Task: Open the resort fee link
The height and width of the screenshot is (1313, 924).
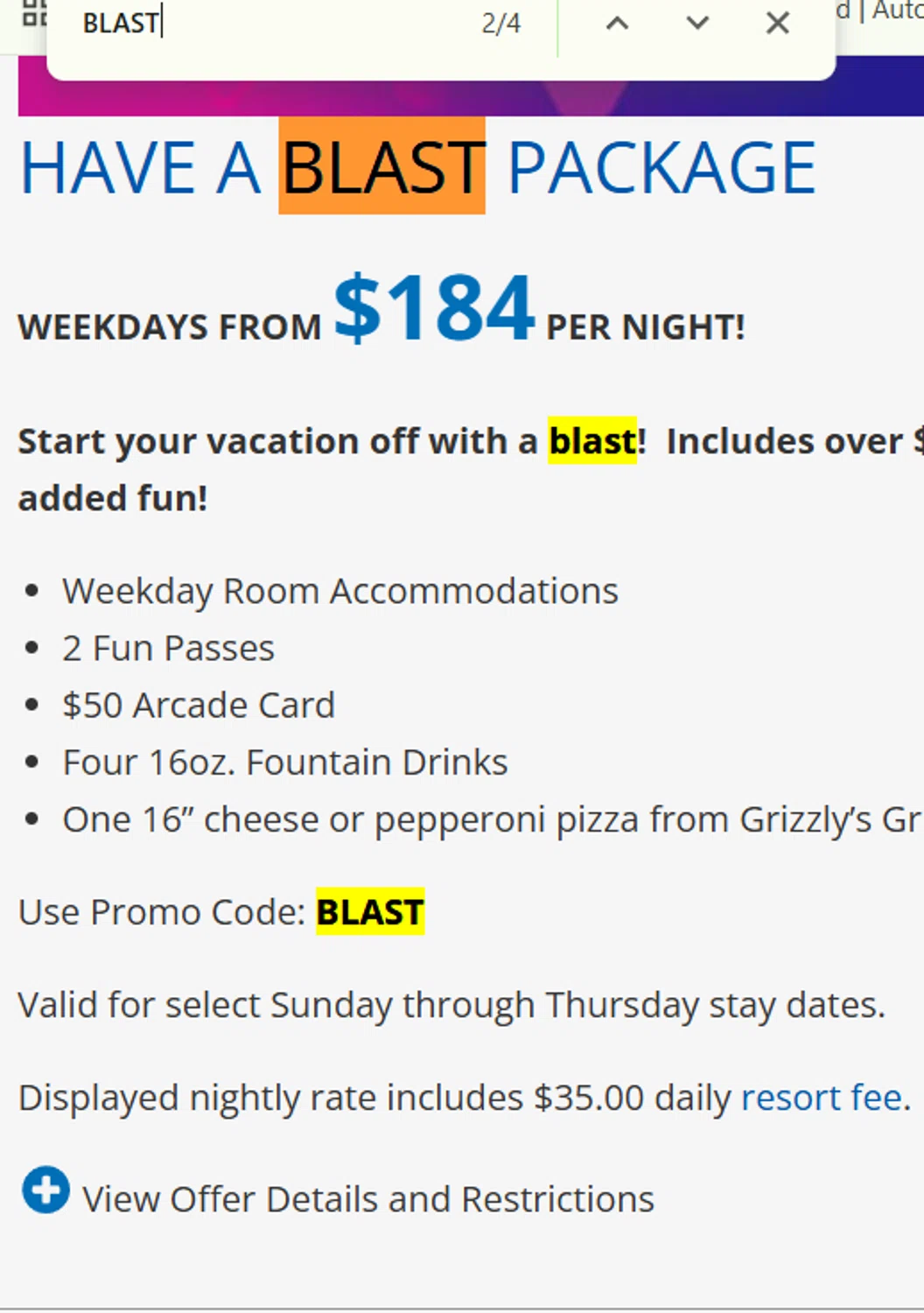Action: 821,1098
